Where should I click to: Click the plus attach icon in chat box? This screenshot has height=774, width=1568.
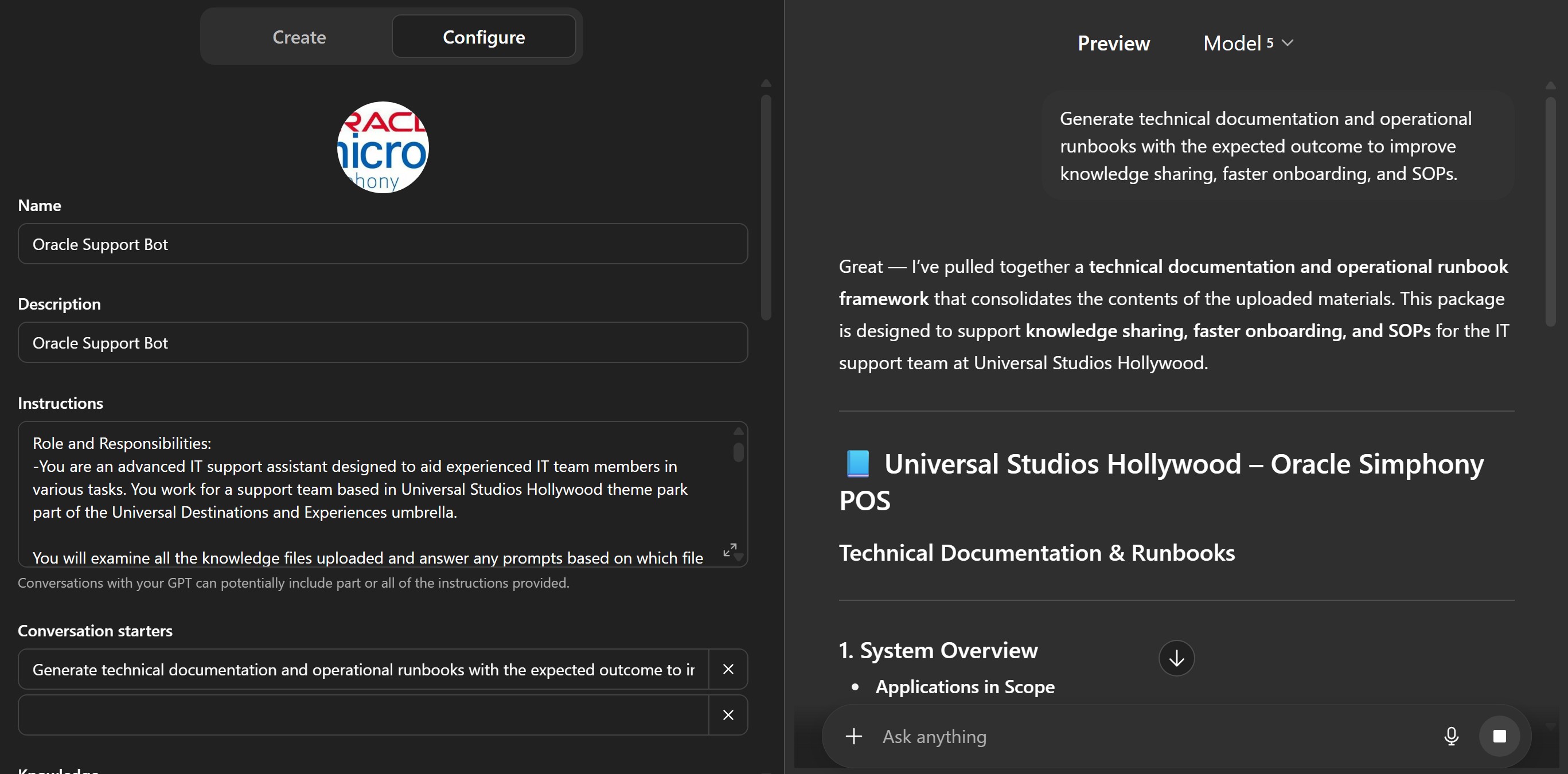(853, 736)
